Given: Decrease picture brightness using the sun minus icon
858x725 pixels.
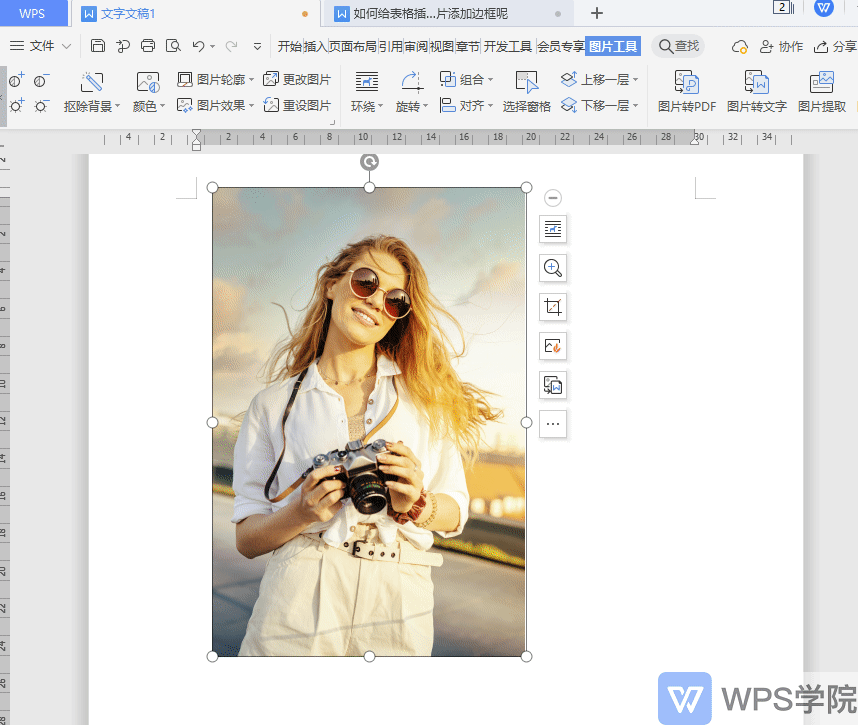Looking at the screenshot, I should tap(41, 105).
